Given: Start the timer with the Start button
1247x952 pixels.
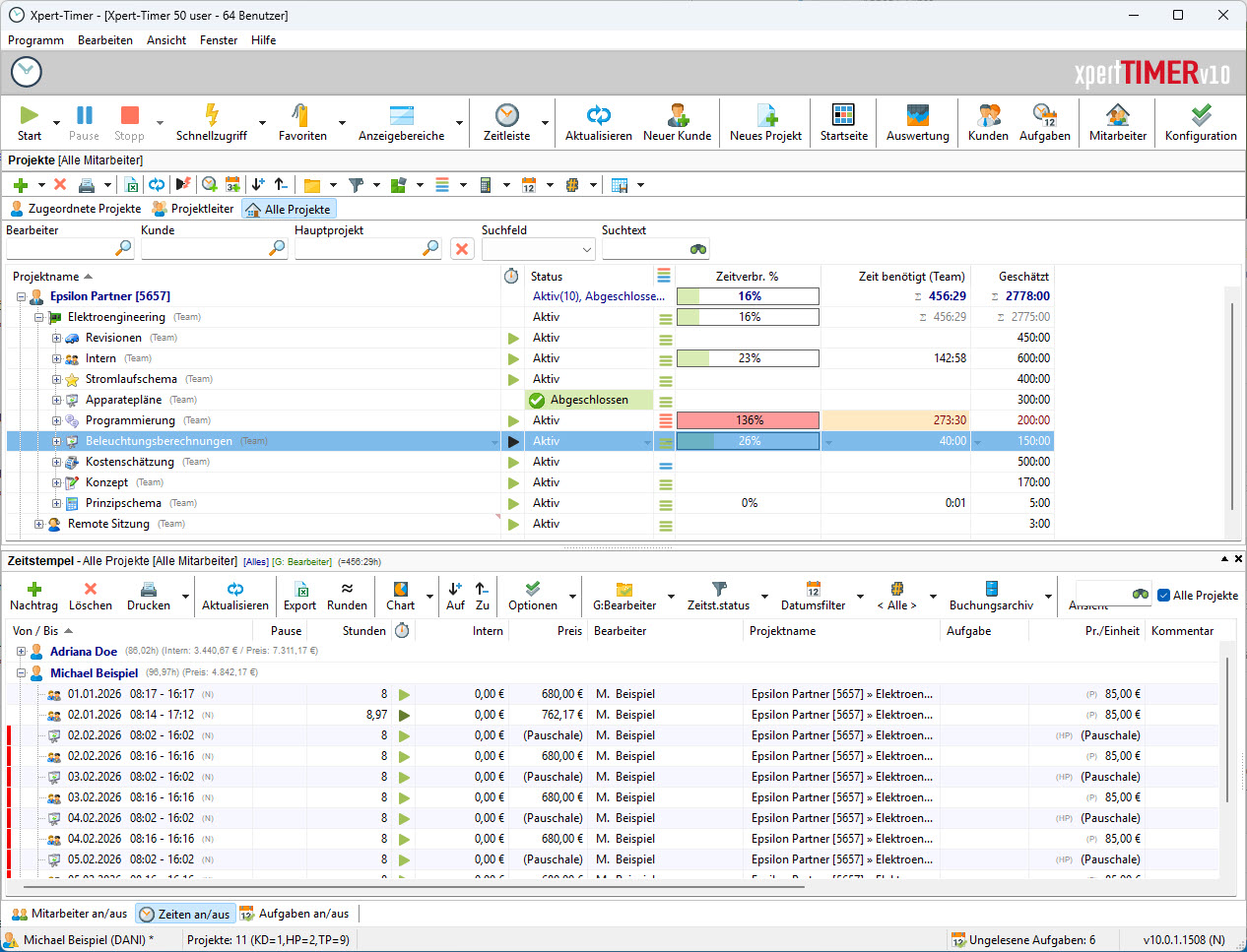Looking at the screenshot, I should 30,123.
